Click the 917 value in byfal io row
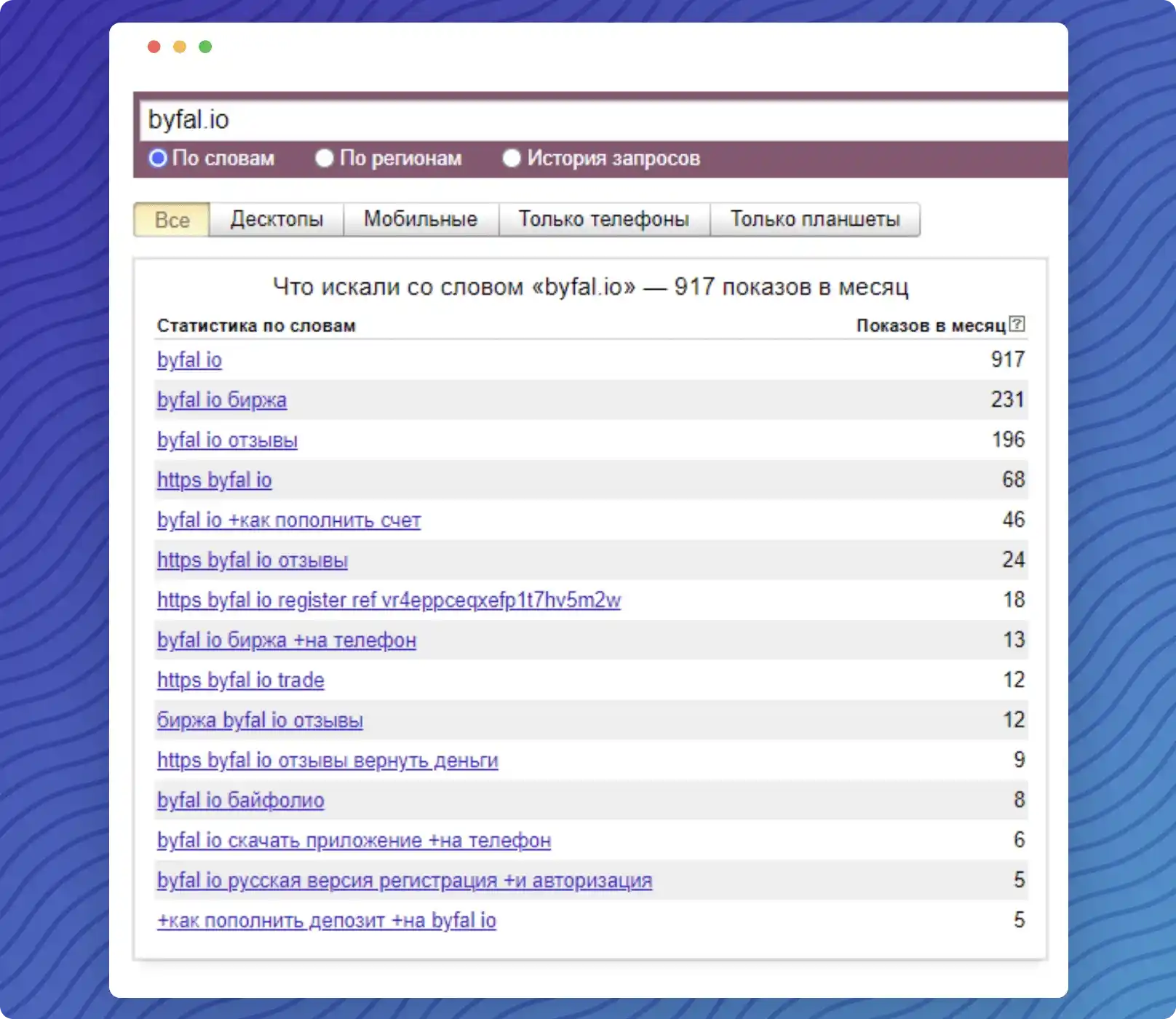The width and height of the screenshot is (1176, 1019). [x=1008, y=360]
